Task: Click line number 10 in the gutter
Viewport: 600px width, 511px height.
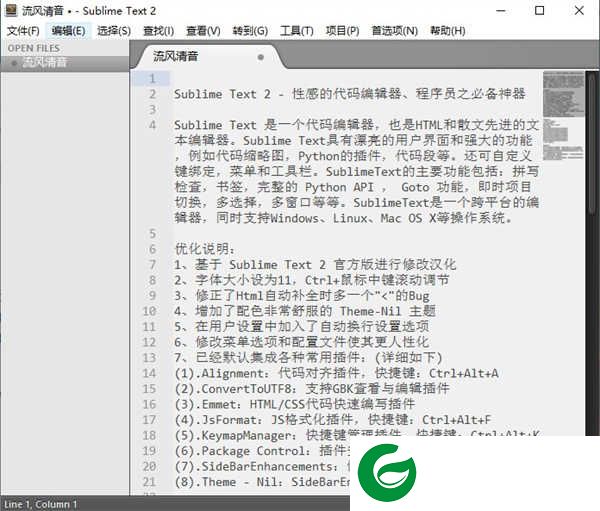Action: (x=149, y=311)
